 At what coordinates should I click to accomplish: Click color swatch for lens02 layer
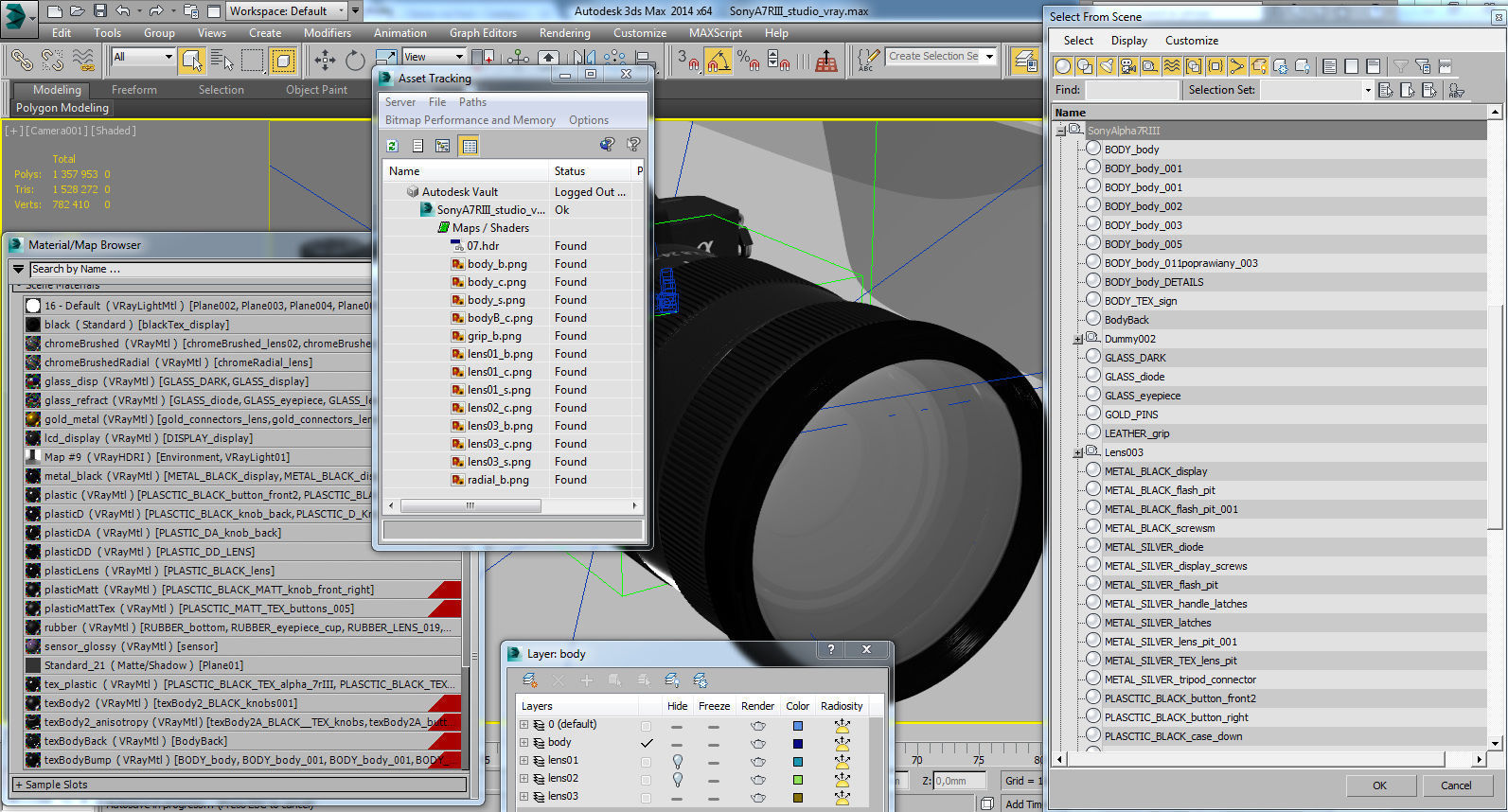click(x=798, y=779)
